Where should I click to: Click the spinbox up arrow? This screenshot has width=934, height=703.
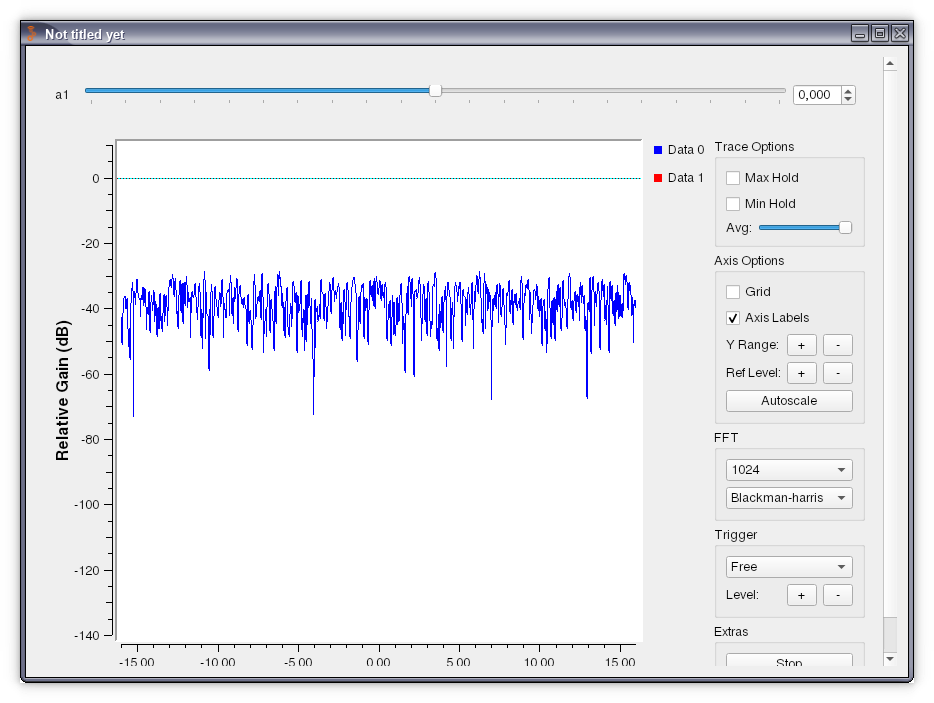click(x=848, y=89)
